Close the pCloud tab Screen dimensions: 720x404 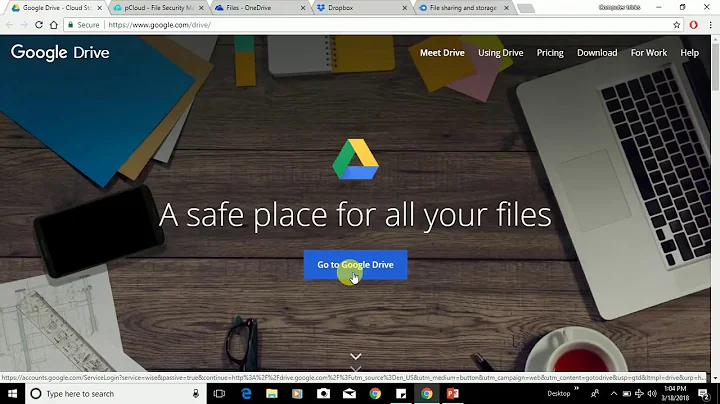click(201, 8)
